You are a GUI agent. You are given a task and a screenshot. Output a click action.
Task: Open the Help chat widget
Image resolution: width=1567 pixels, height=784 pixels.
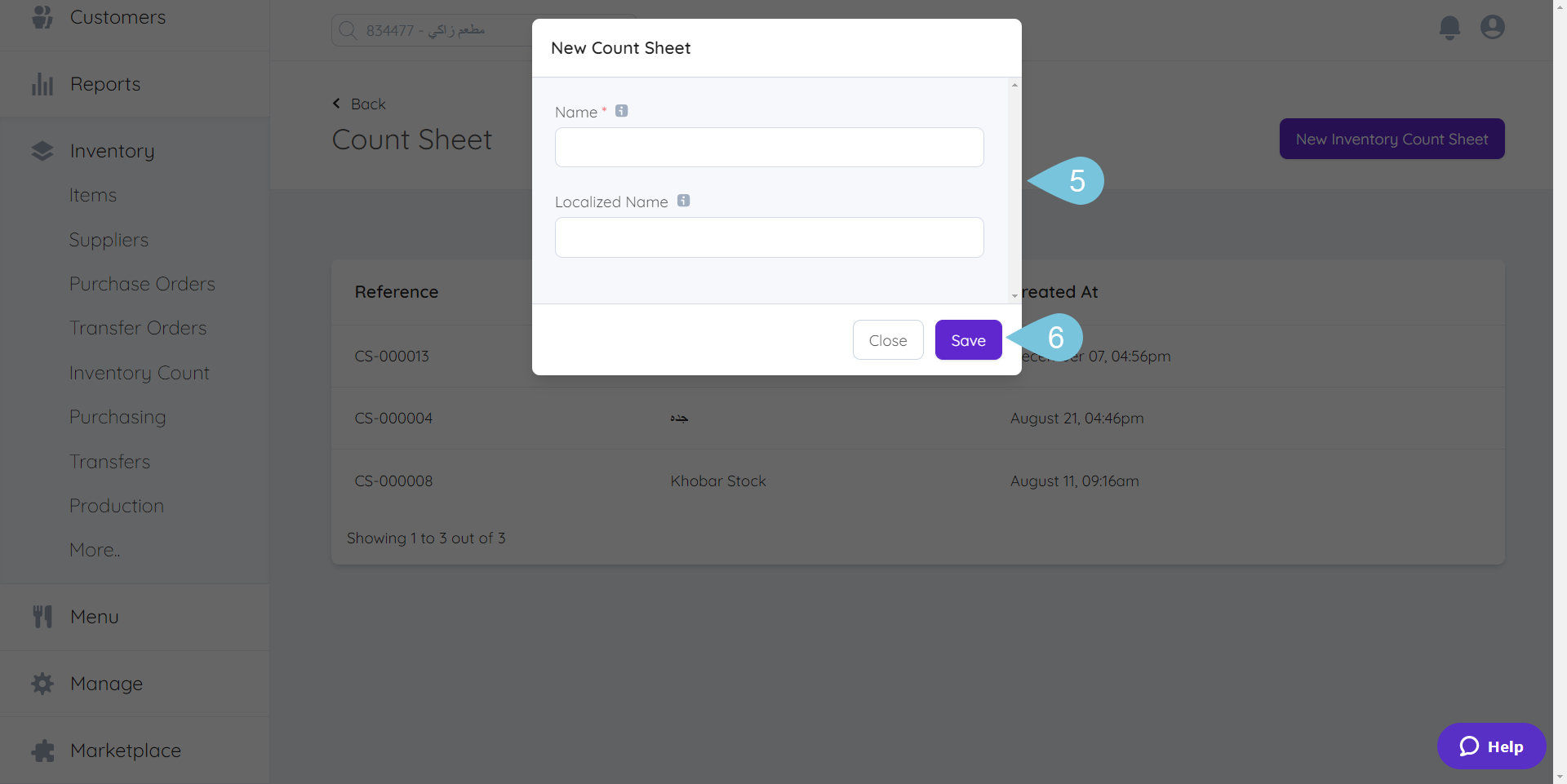[x=1491, y=746]
